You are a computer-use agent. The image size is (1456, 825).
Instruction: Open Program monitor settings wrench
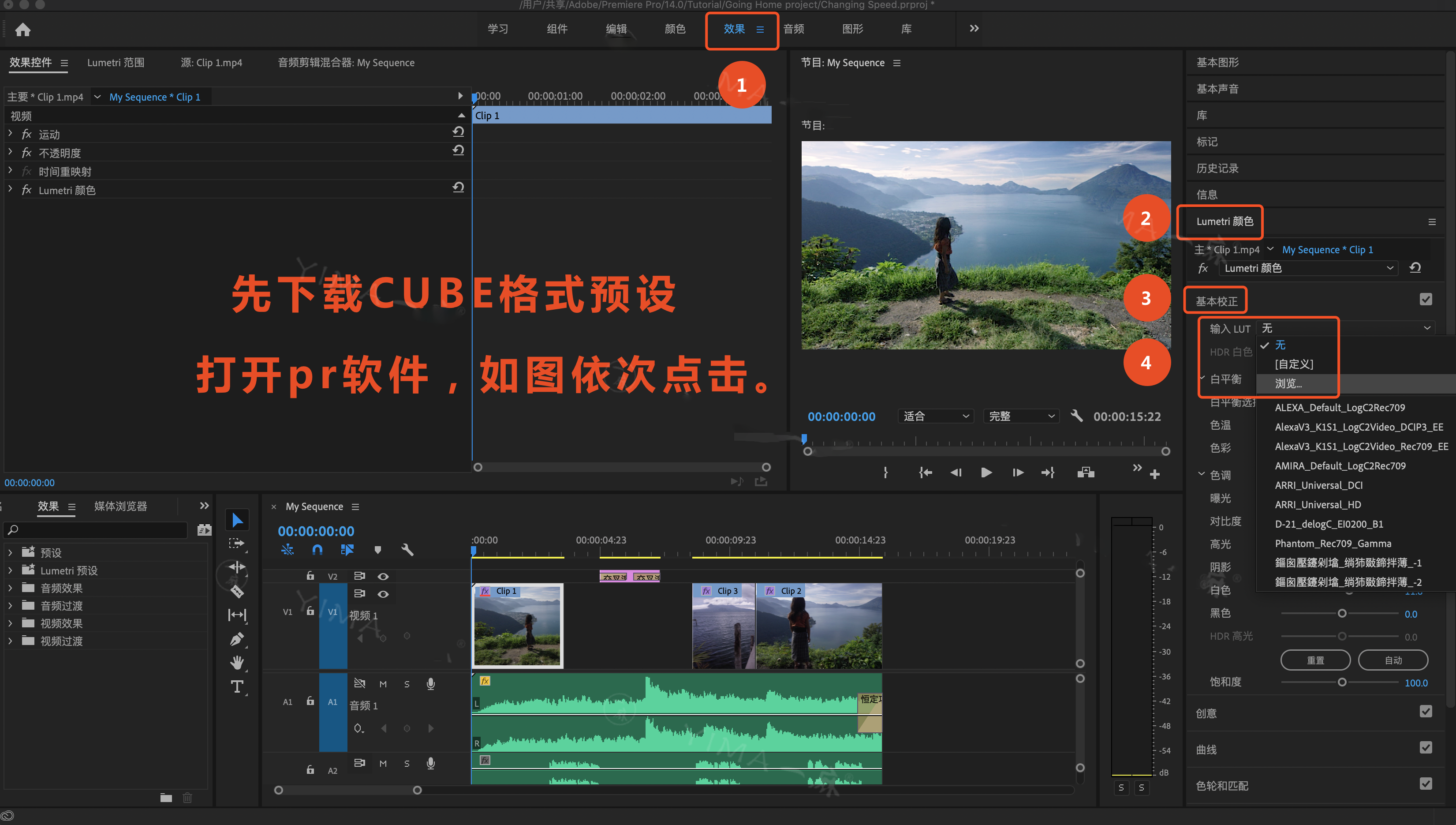tap(1077, 416)
